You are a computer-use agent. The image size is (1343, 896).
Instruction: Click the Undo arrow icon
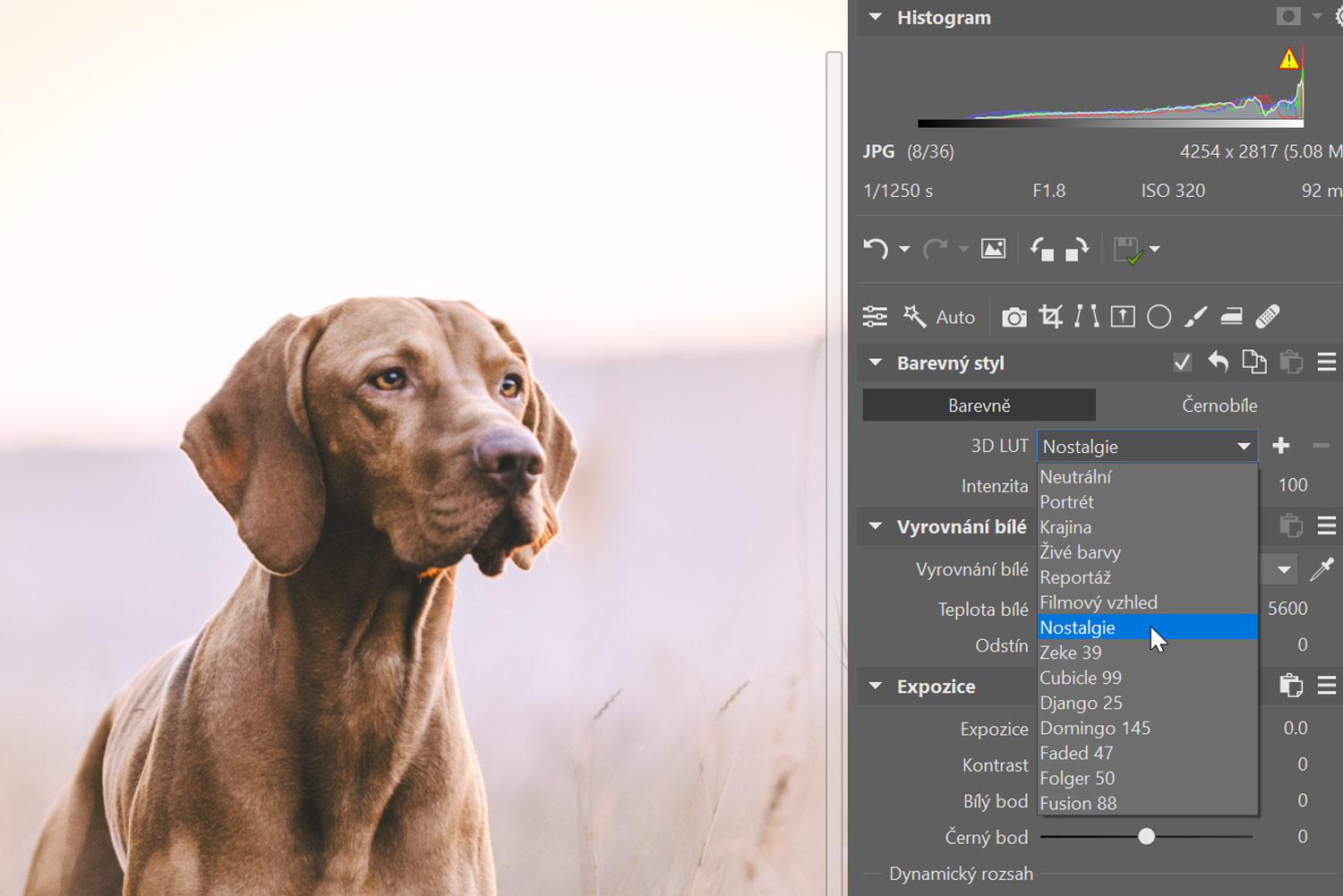coord(876,249)
